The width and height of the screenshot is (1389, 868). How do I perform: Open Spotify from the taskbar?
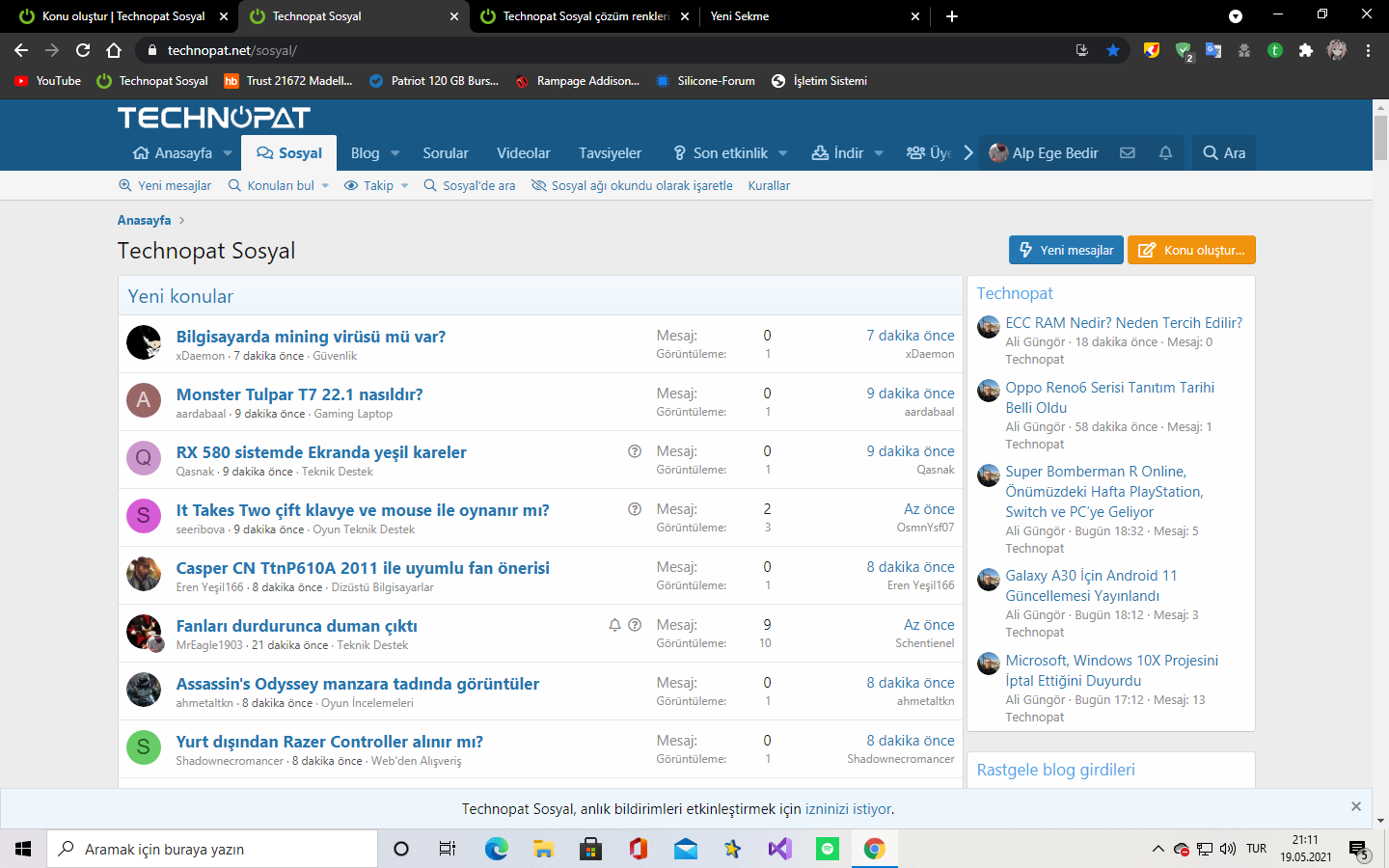[827, 849]
